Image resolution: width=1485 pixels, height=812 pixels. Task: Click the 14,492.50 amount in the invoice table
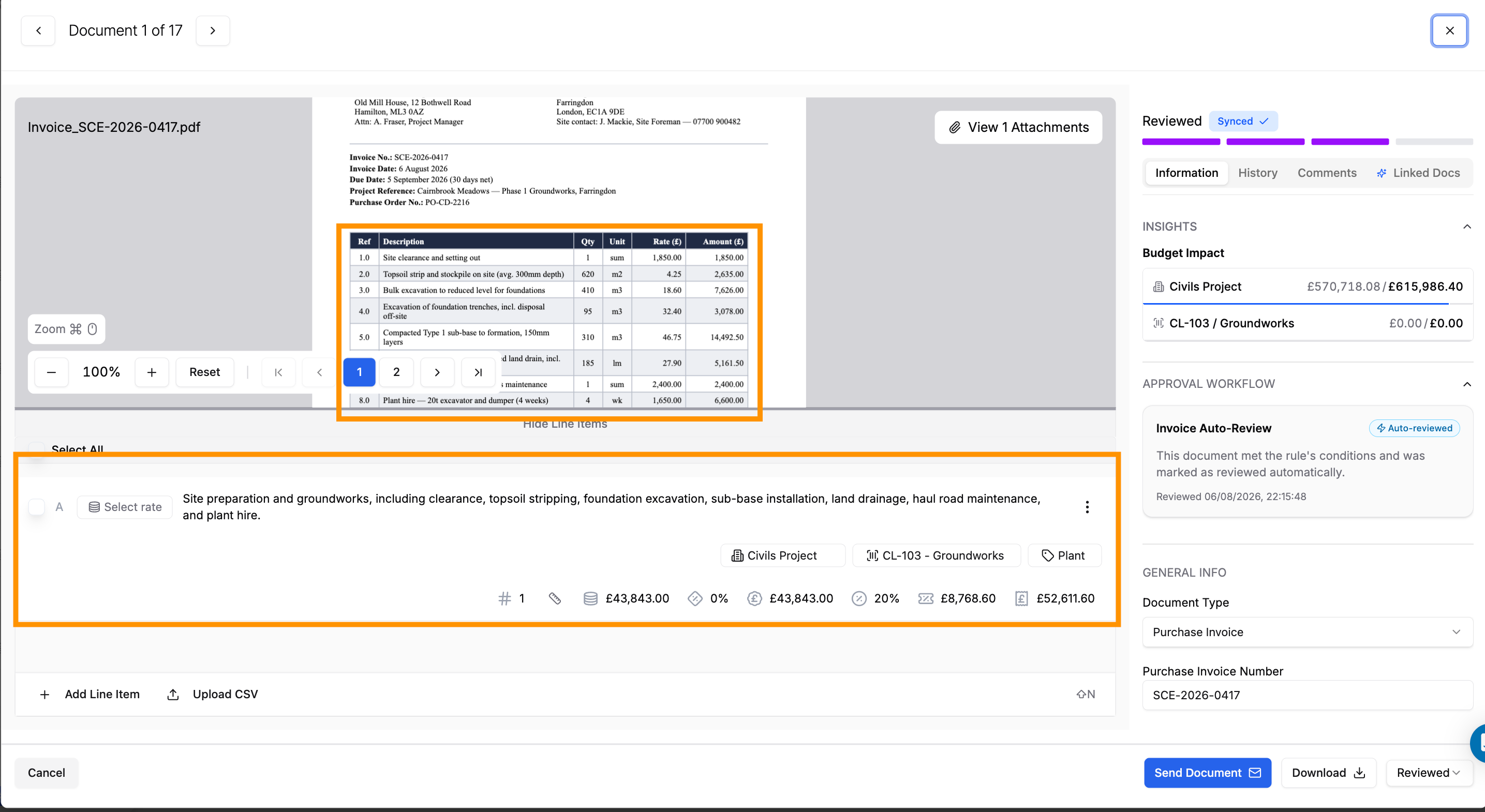click(727, 337)
